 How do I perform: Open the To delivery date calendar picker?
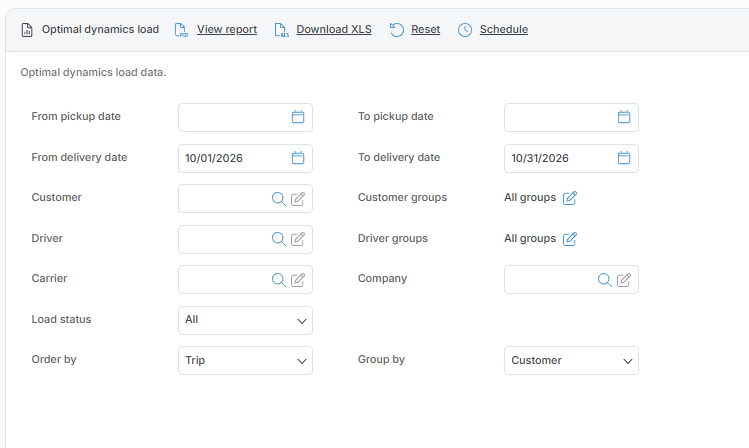624,158
